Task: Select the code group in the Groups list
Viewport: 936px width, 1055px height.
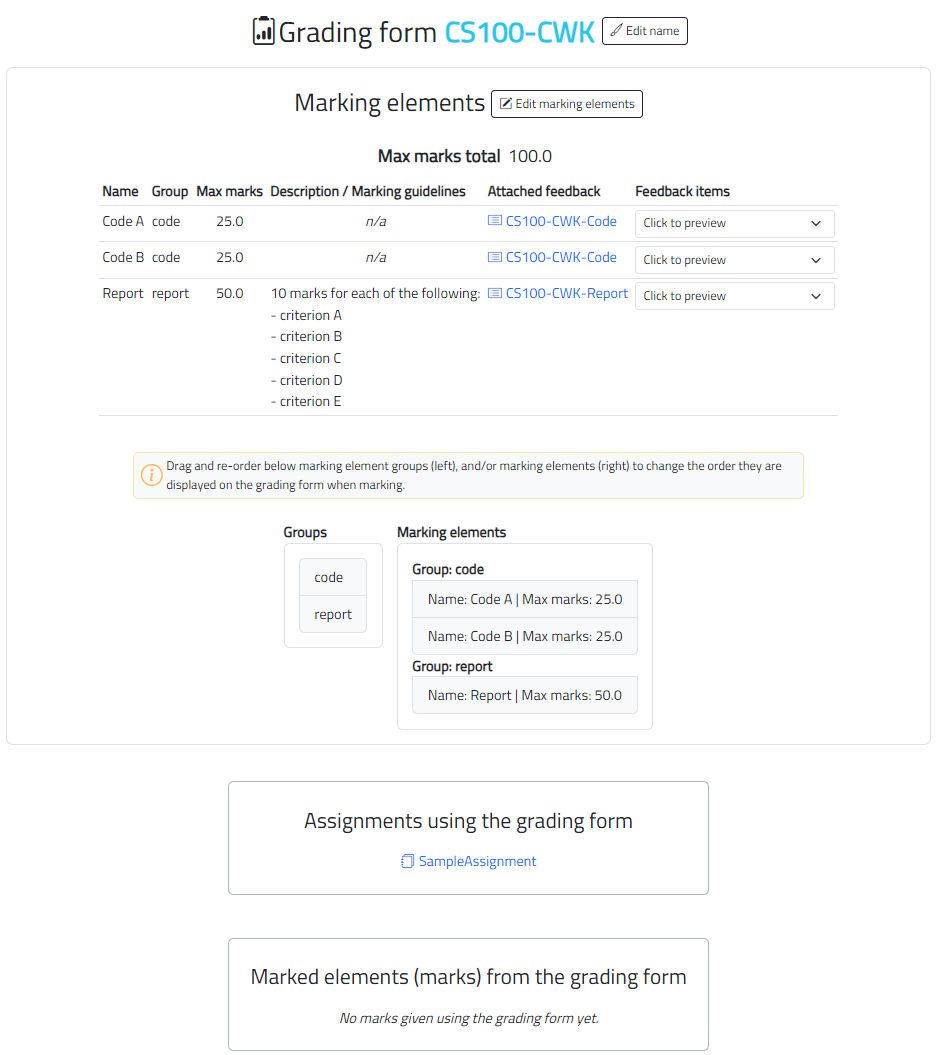Action: 332,577
